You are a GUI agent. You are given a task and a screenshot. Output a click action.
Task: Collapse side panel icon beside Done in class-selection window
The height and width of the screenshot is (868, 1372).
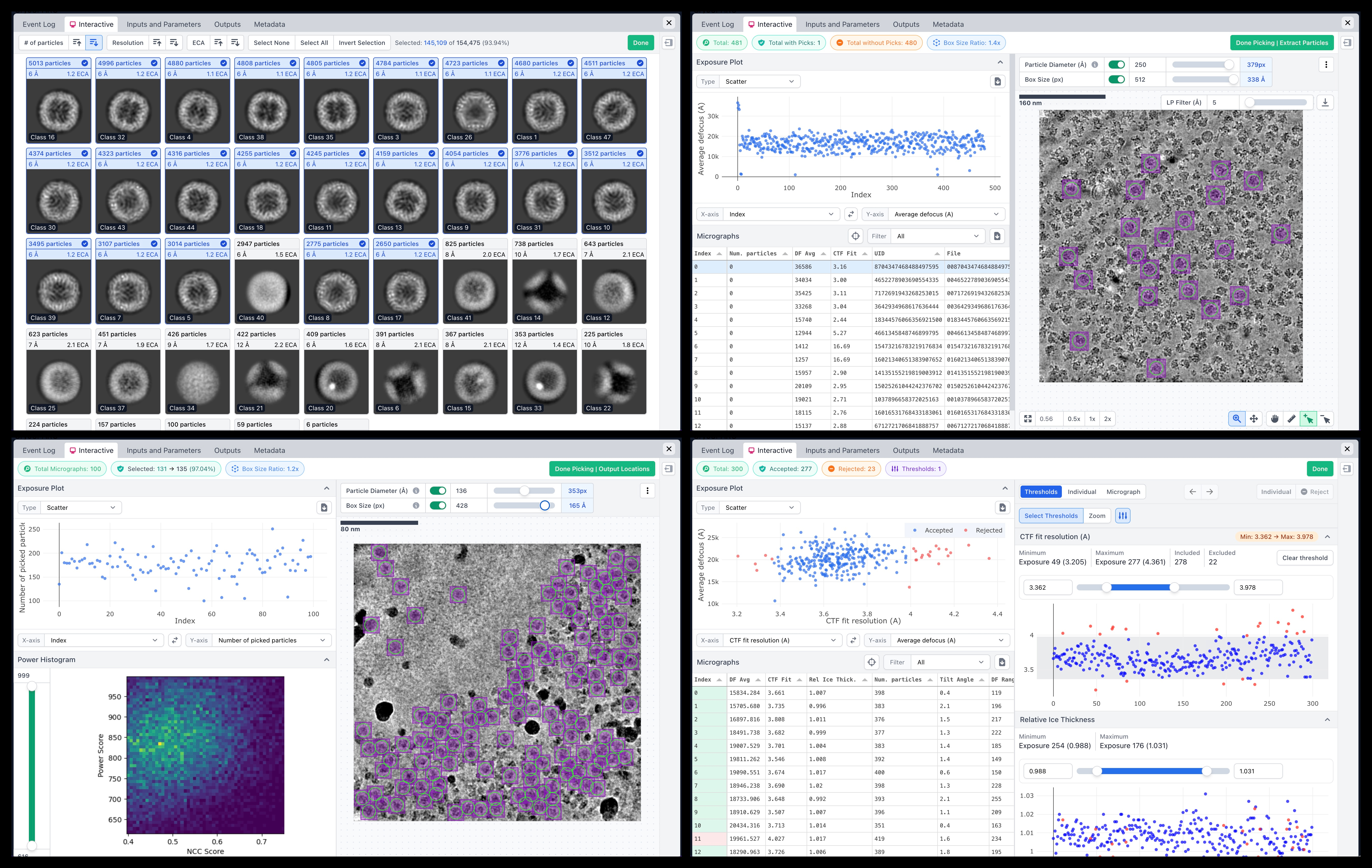click(668, 43)
